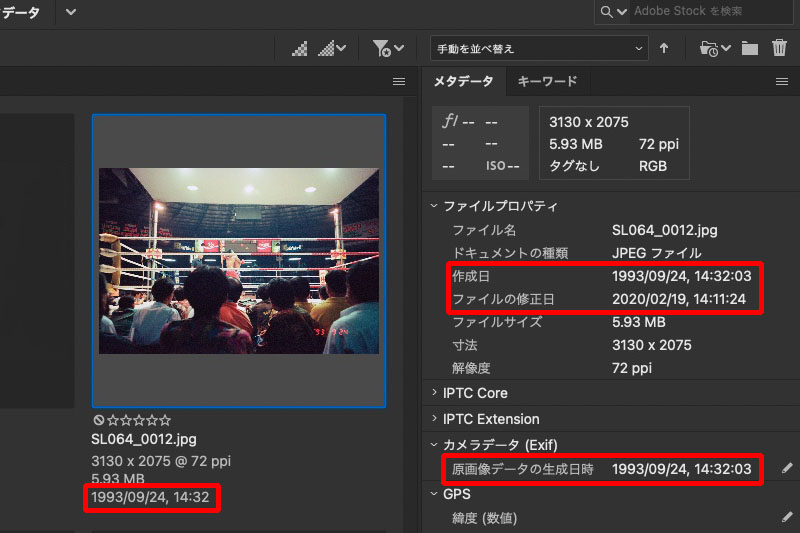Collapse the カメラデータ (Exif) section
This screenshot has width=800, height=533.
(x=434, y=444)
